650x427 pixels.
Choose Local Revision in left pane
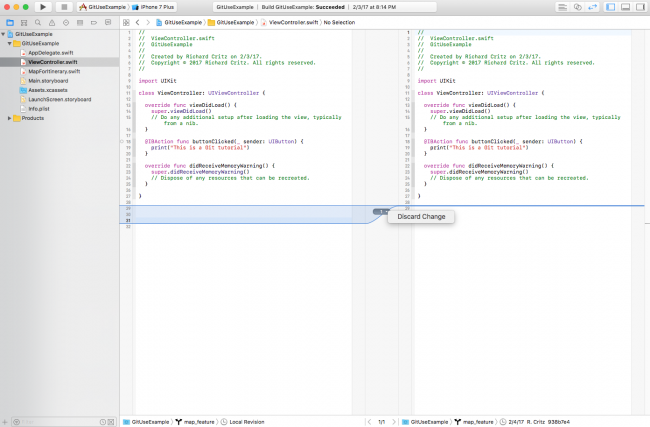(x=243, y=422)
